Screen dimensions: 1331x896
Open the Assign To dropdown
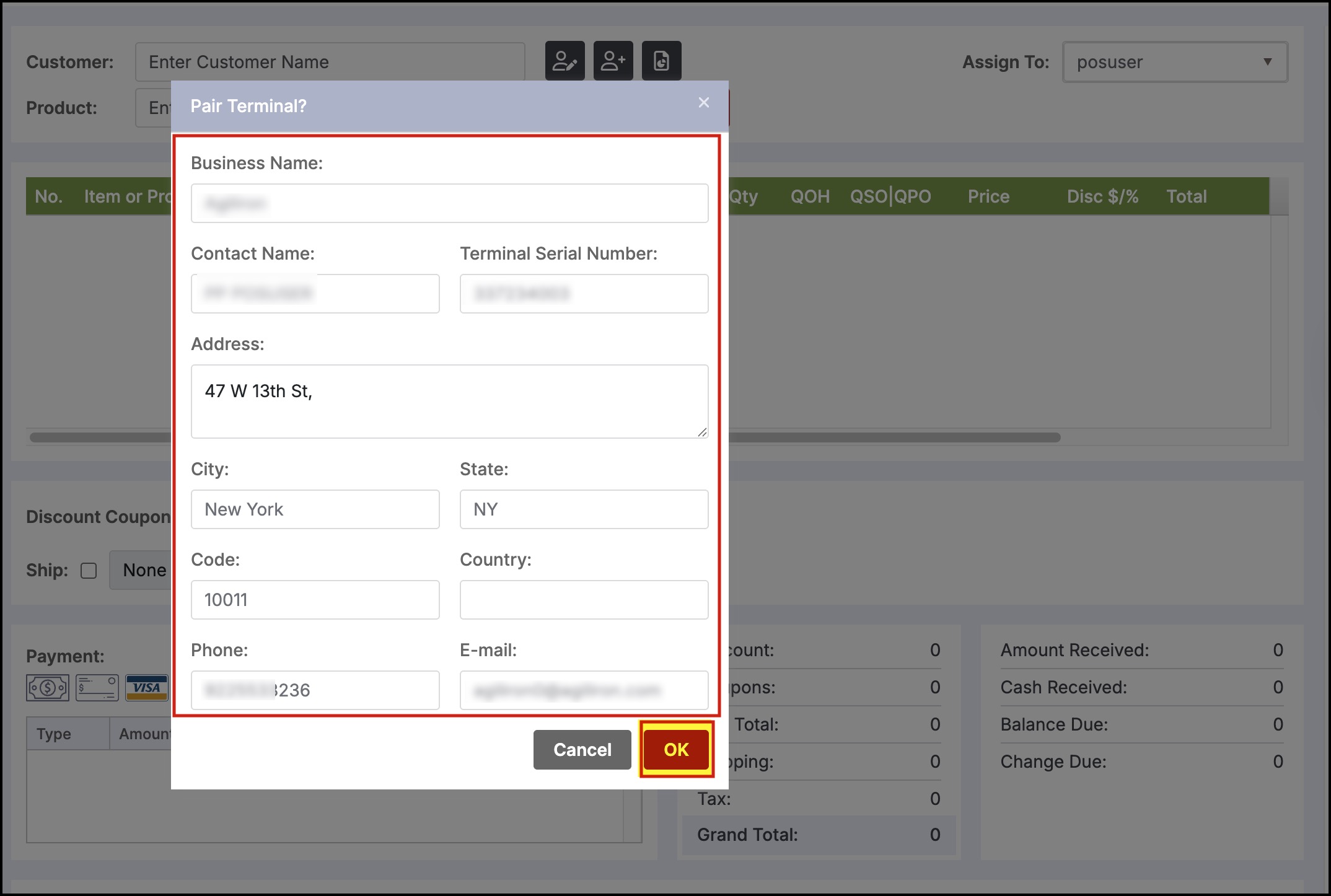pyautogui.click(x=1175, y=62)
